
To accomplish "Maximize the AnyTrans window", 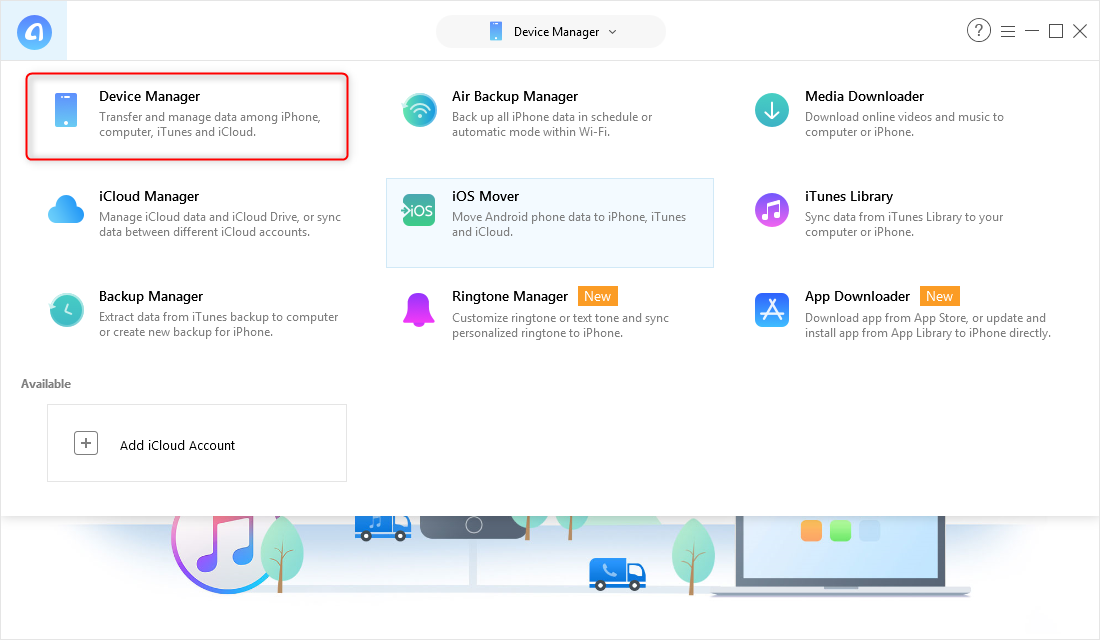I will pyautogui.click(x=1056, y=31).
